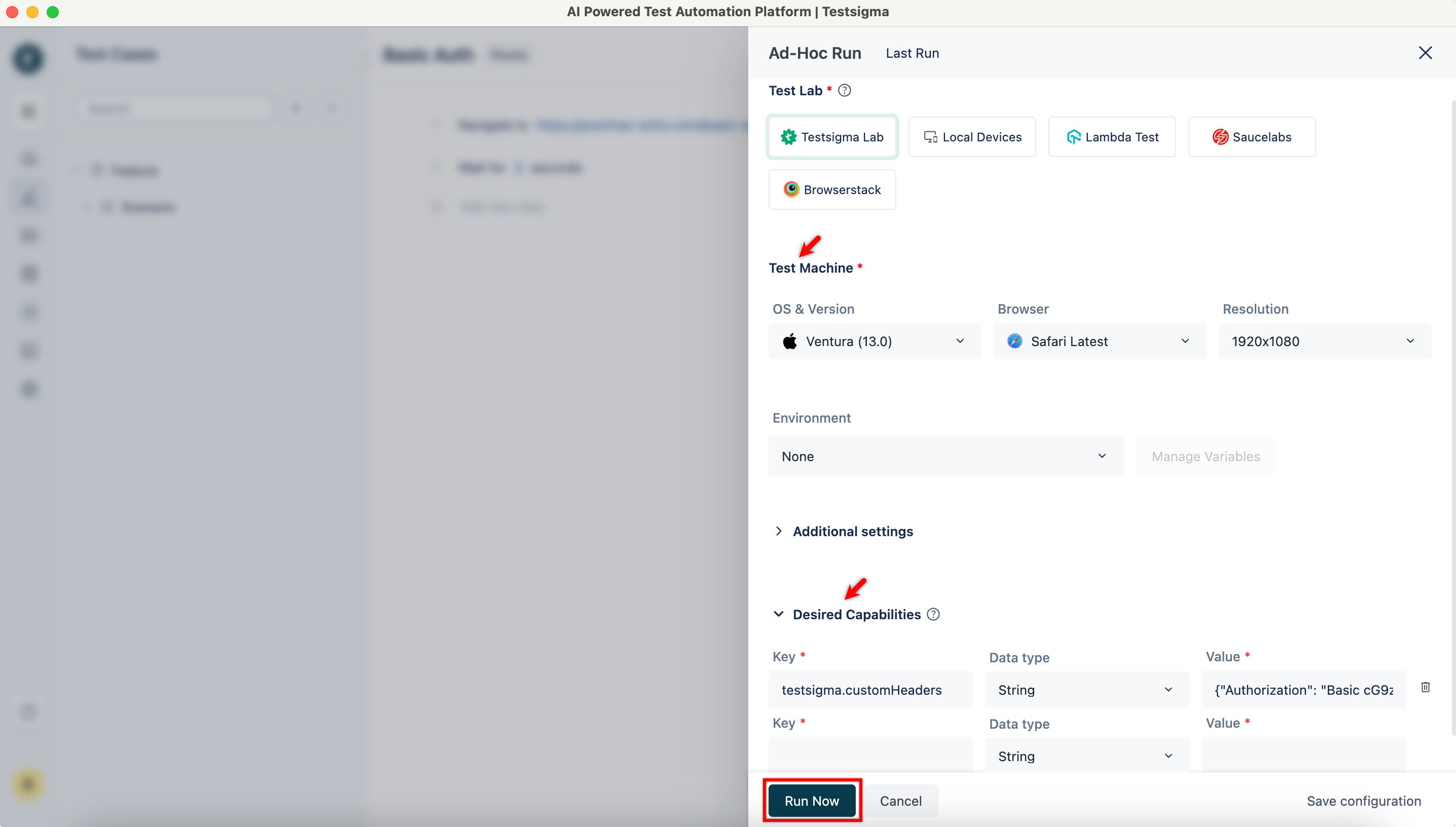
Task: Switch to the Last Run tab
Action: click(x=913, y=53)
